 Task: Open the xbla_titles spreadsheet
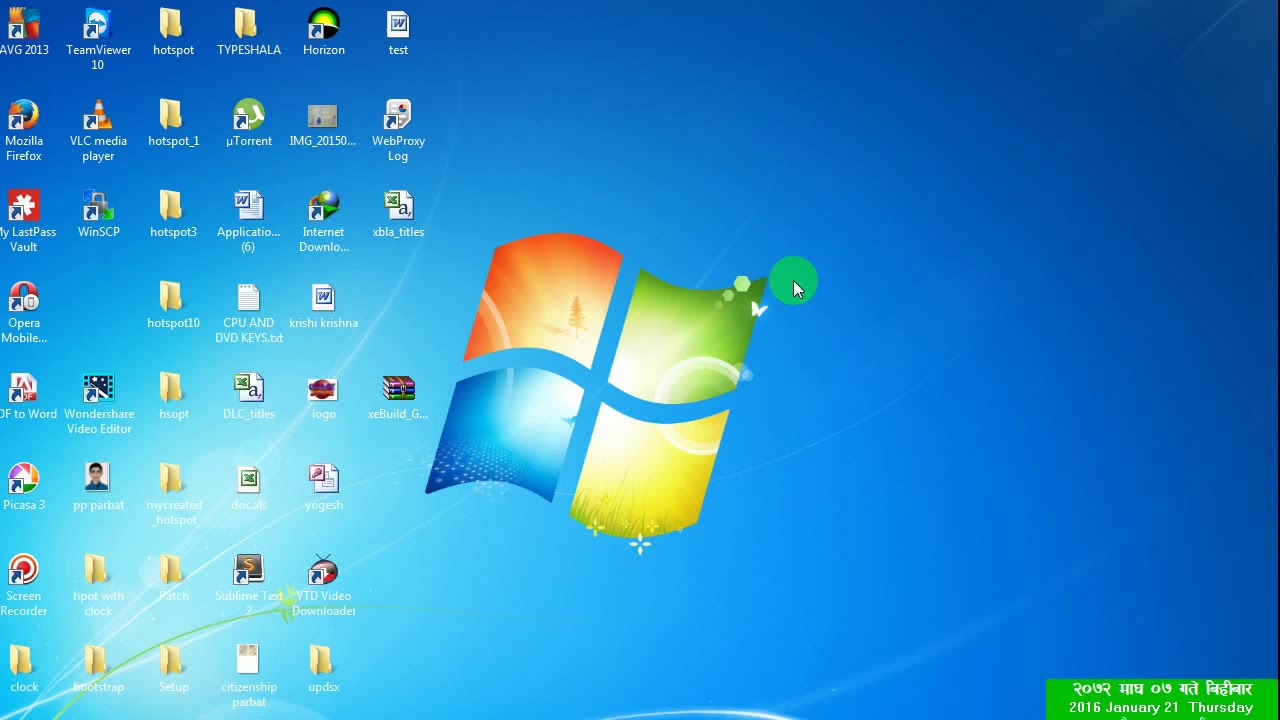398,214
